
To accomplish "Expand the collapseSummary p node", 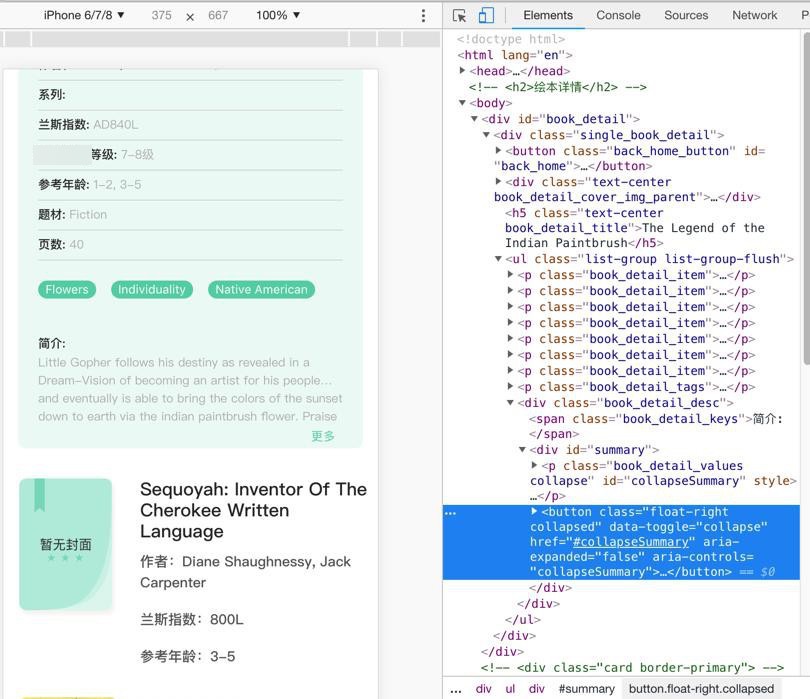I will 534,465.
